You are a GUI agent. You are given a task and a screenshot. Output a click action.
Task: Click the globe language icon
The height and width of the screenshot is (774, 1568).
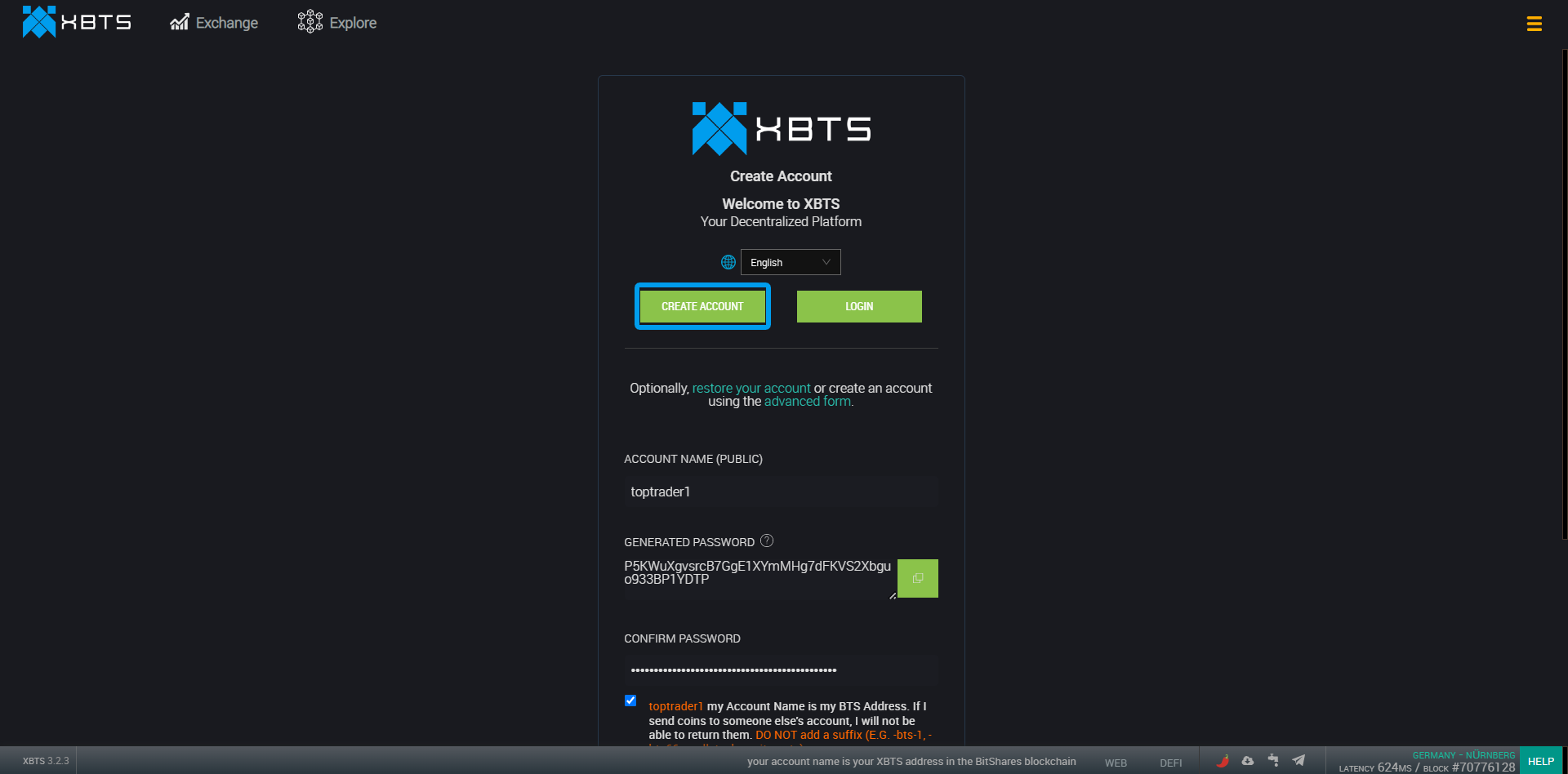pyautogui.click(x=728, y=262)
